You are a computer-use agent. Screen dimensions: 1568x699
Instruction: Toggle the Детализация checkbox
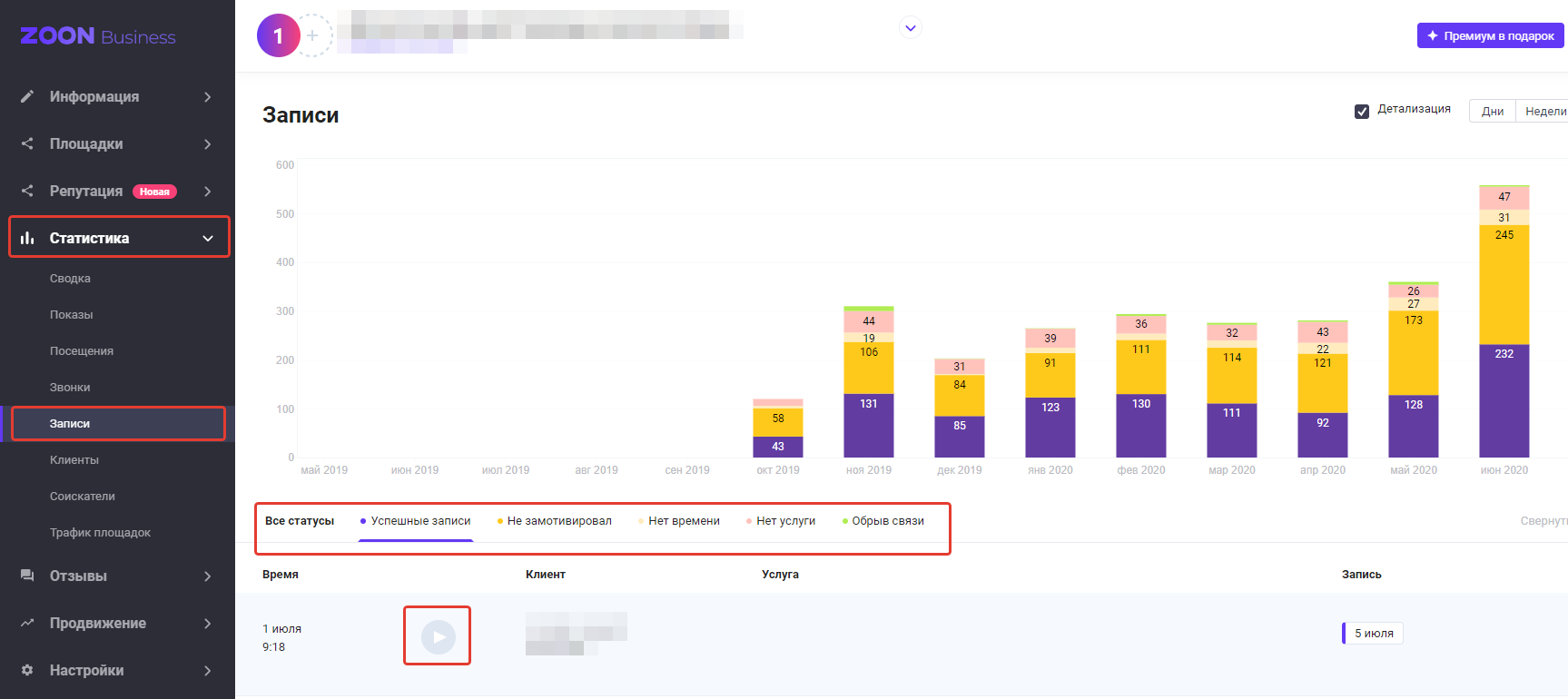pos(1362,111)
